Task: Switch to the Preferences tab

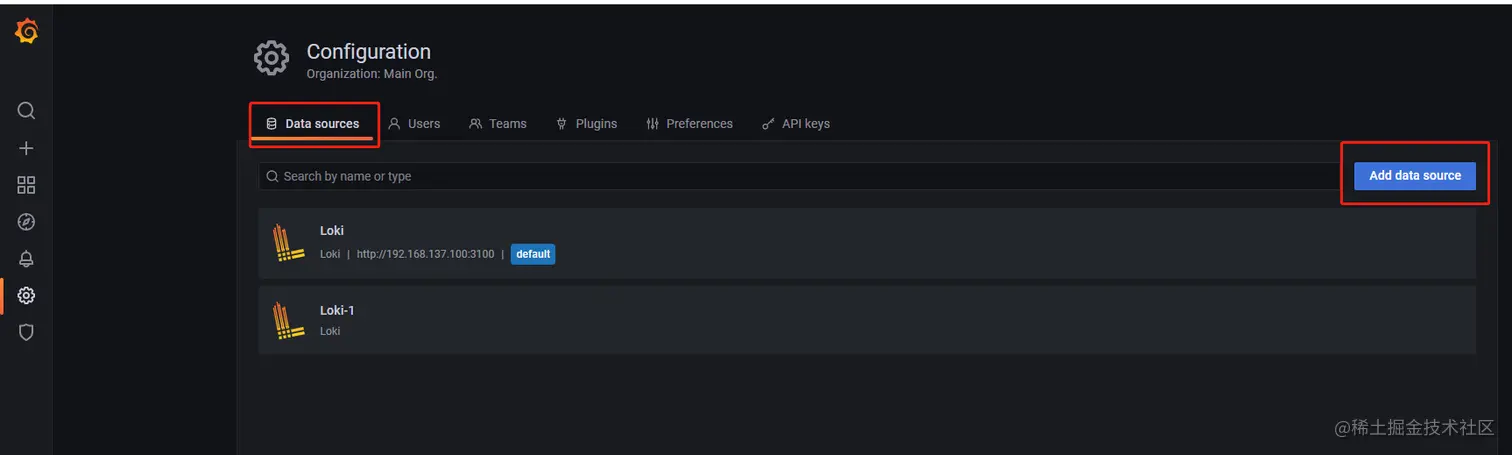Action: click(689, 124)
